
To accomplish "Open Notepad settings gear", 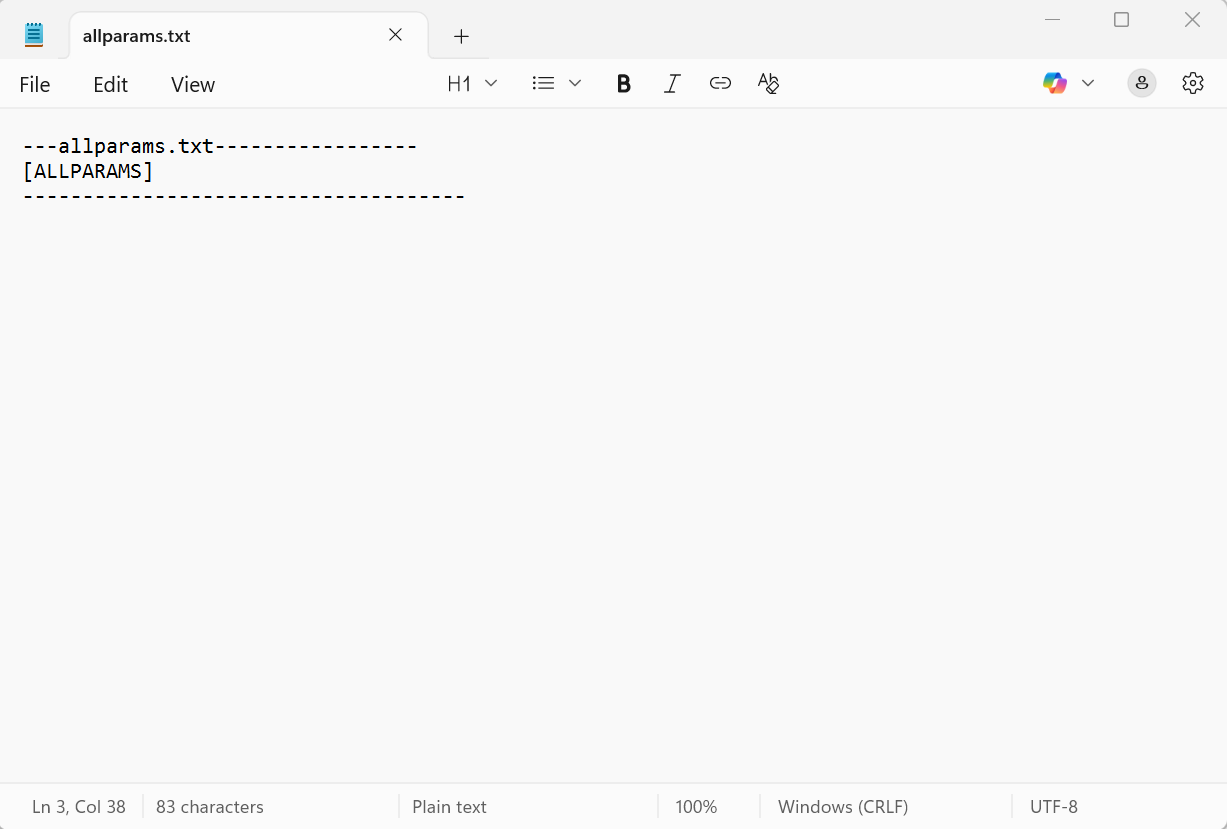I will [x=1192, y=83].
